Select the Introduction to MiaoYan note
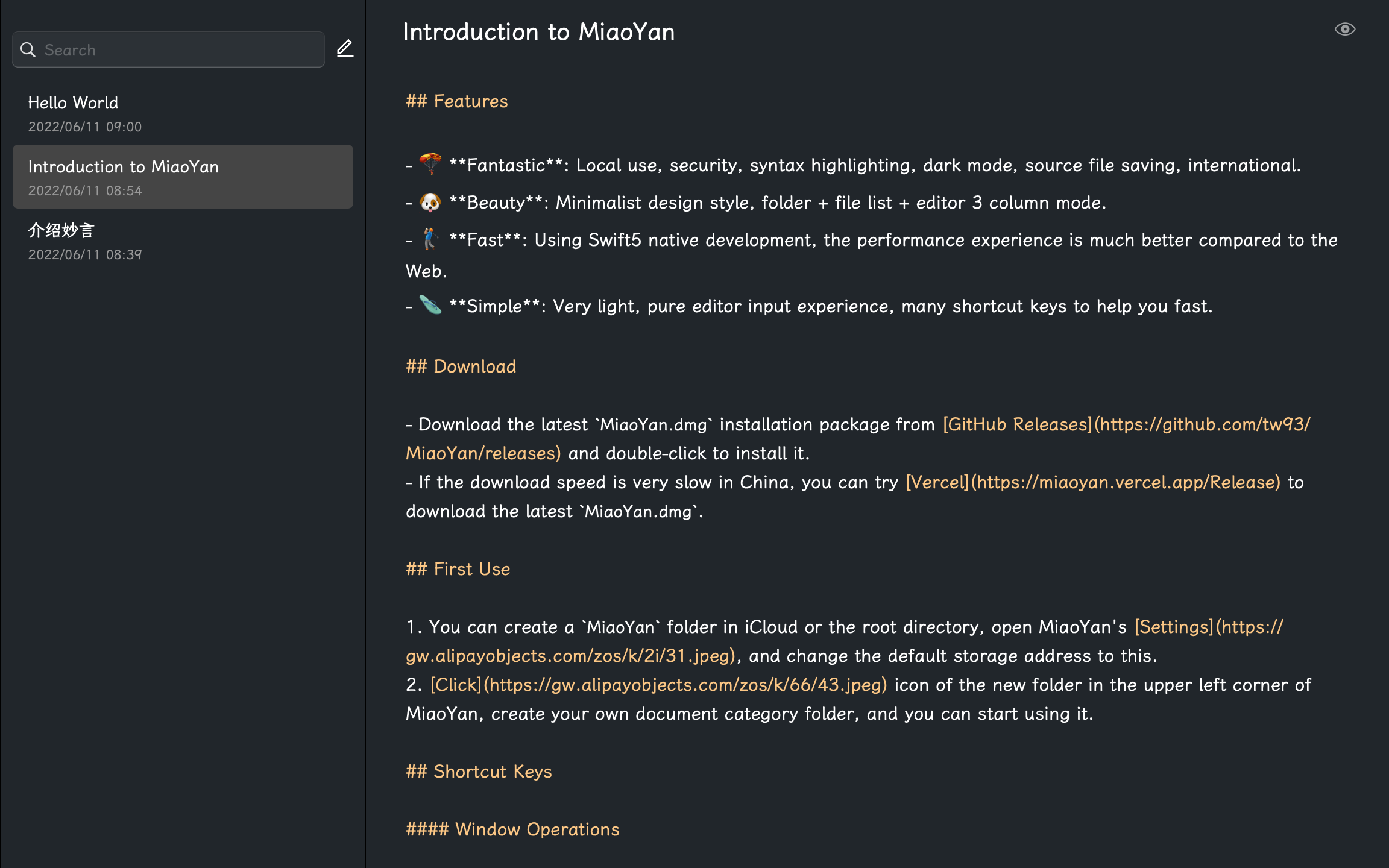 click(183, 177)
